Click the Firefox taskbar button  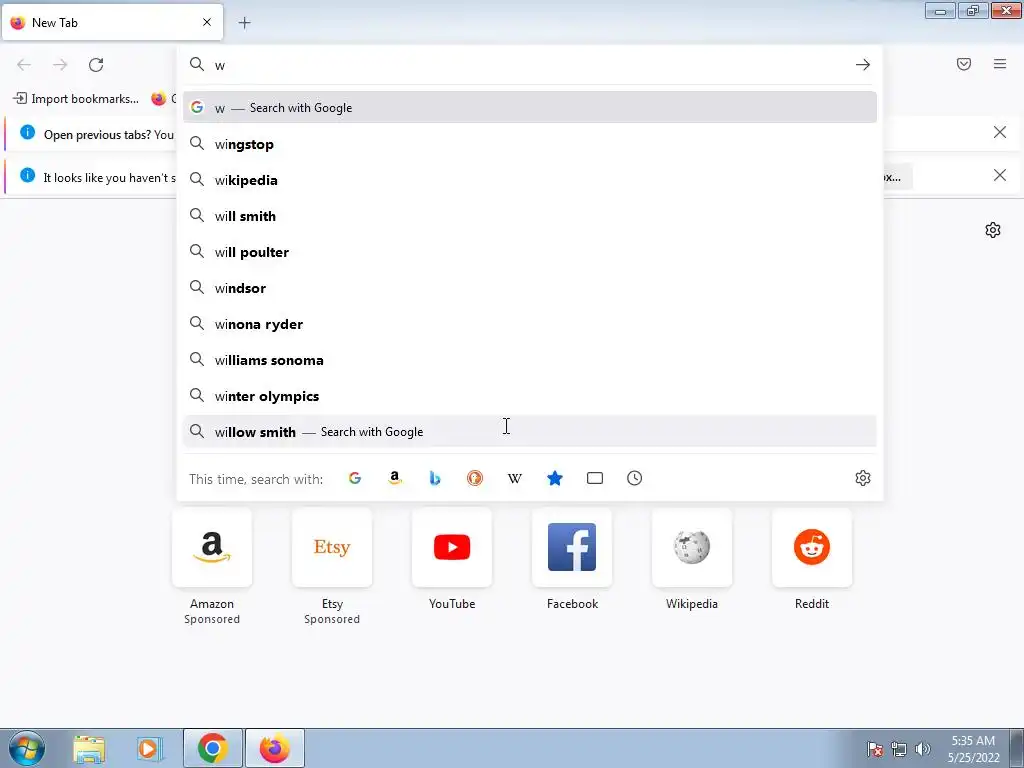(x=275, y=748)
